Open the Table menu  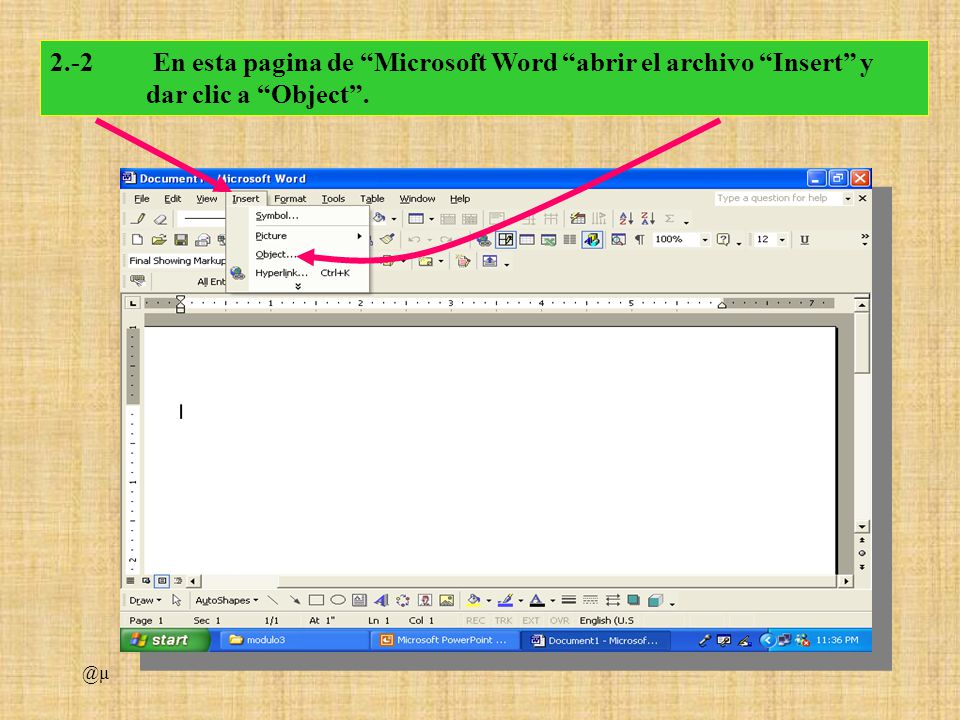(x=372, y=199)
